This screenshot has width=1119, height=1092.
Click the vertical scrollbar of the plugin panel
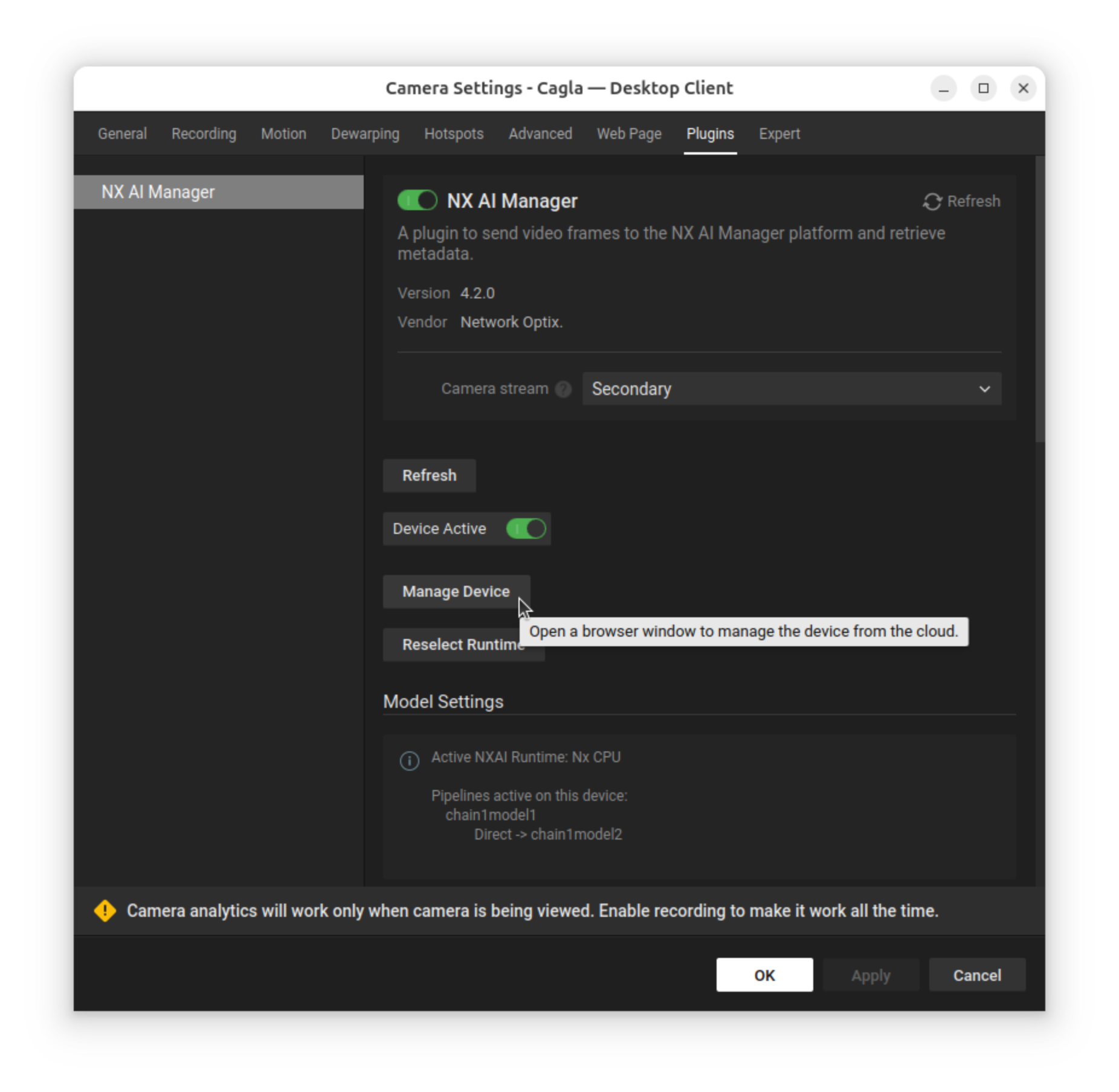pos(1040,300)
